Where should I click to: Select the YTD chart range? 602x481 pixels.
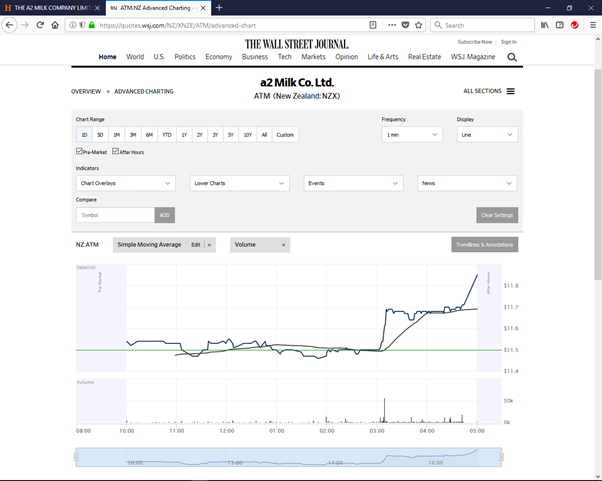point(167,135)
